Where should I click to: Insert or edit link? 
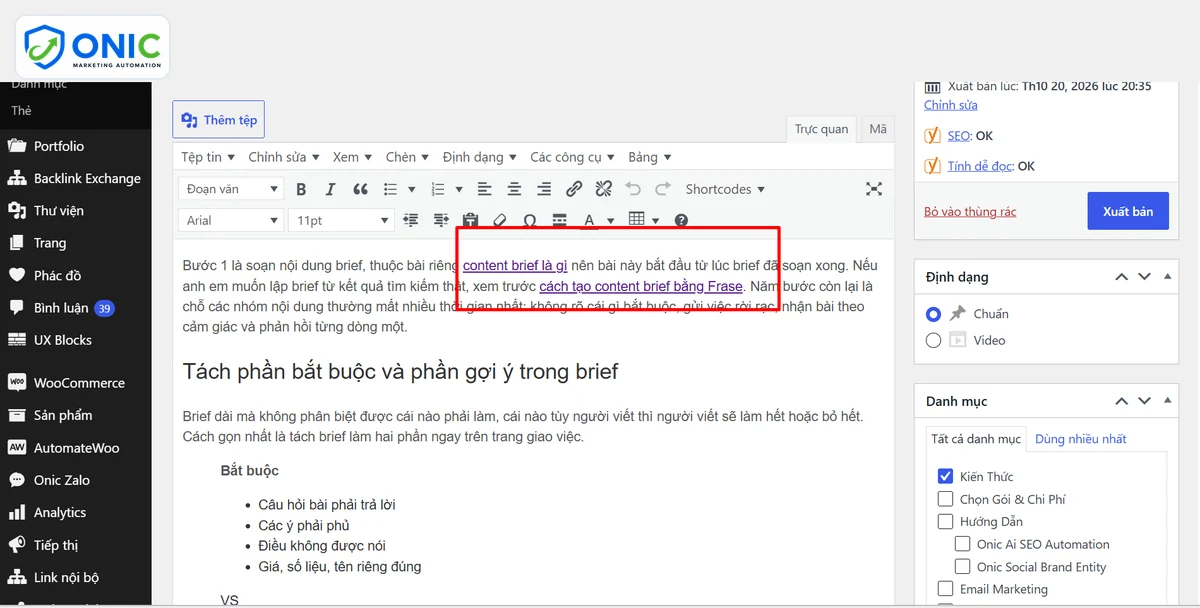point(574,189)
